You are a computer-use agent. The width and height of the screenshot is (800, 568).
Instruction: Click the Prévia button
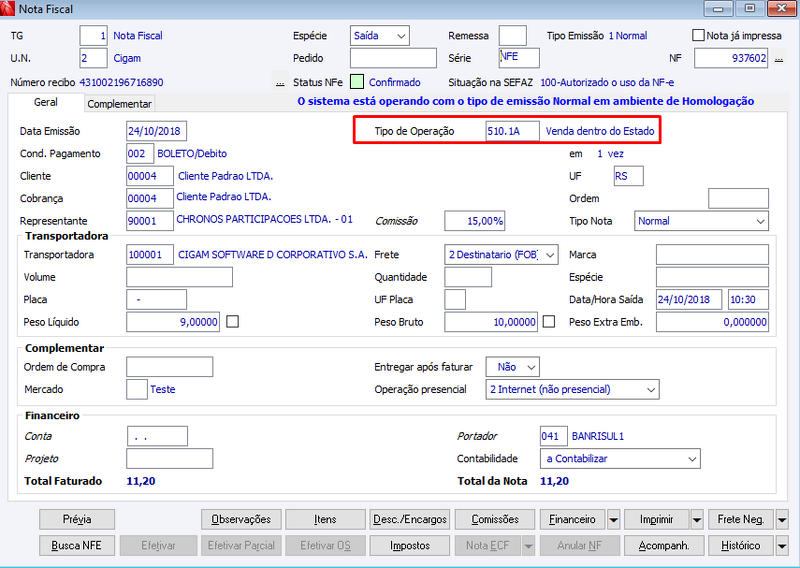click(x=77, y=520)
